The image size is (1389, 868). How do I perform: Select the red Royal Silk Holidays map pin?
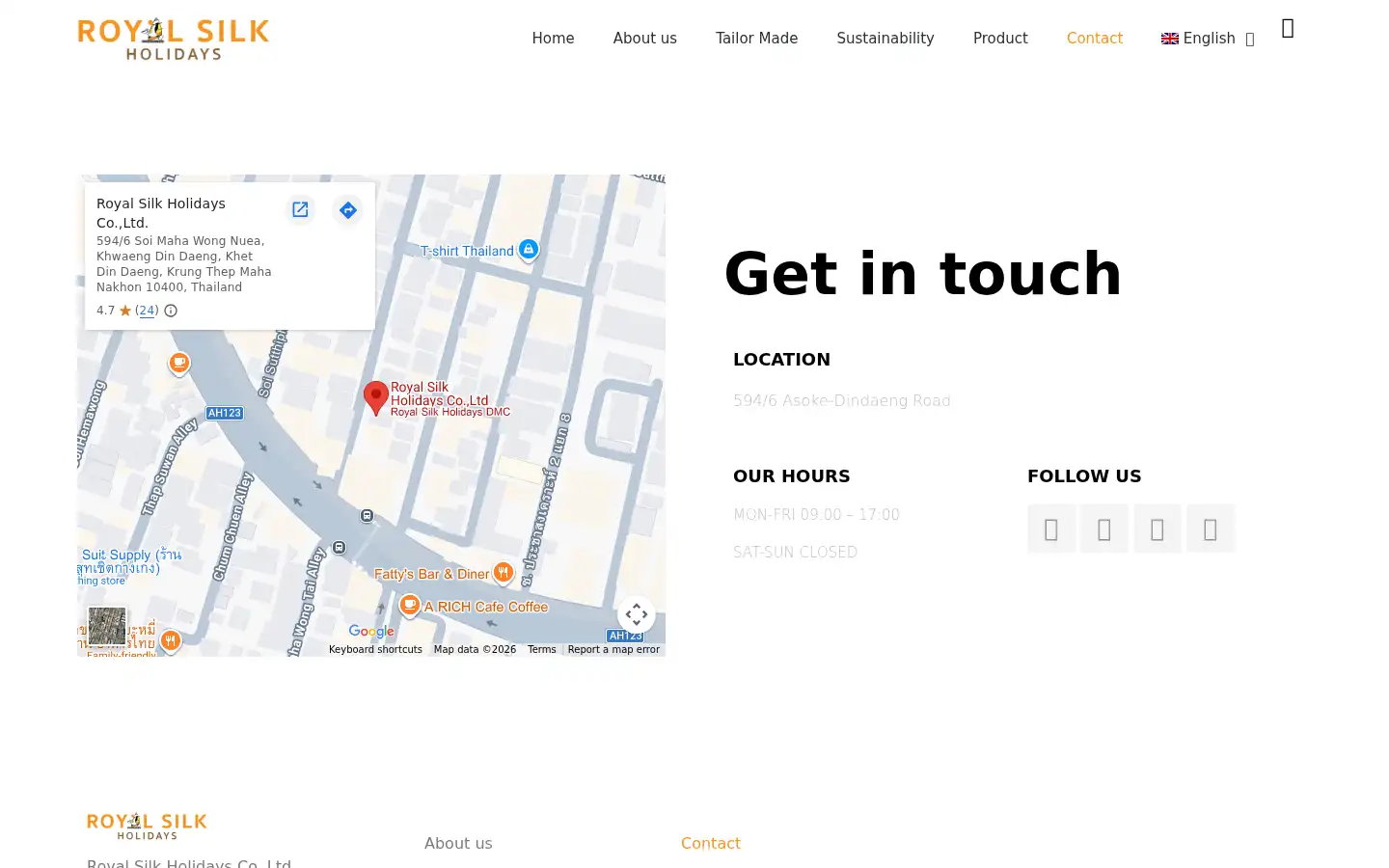pos(376,397)
